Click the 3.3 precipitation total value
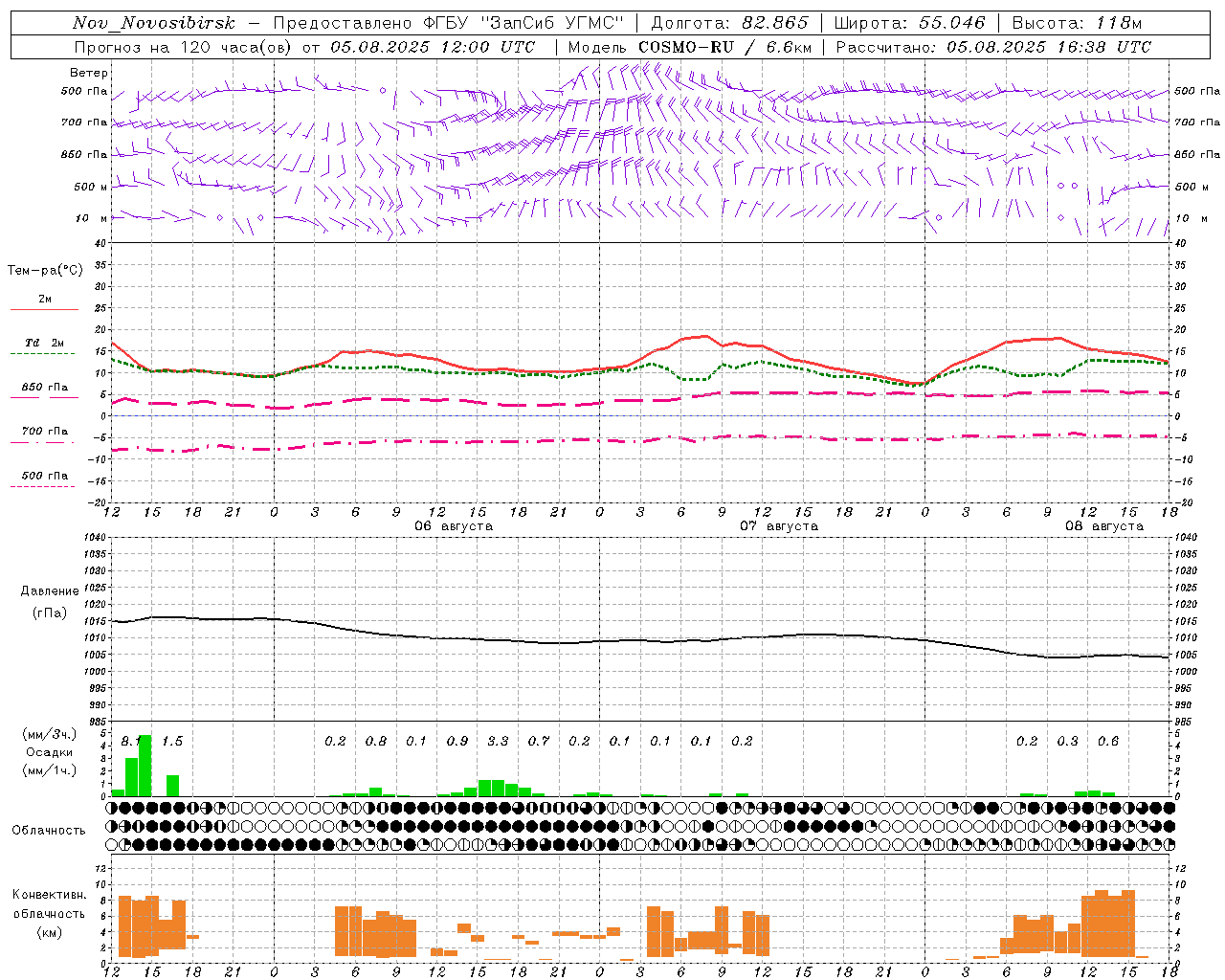Screen dimensions: 1225x980 tap(498, 741)
